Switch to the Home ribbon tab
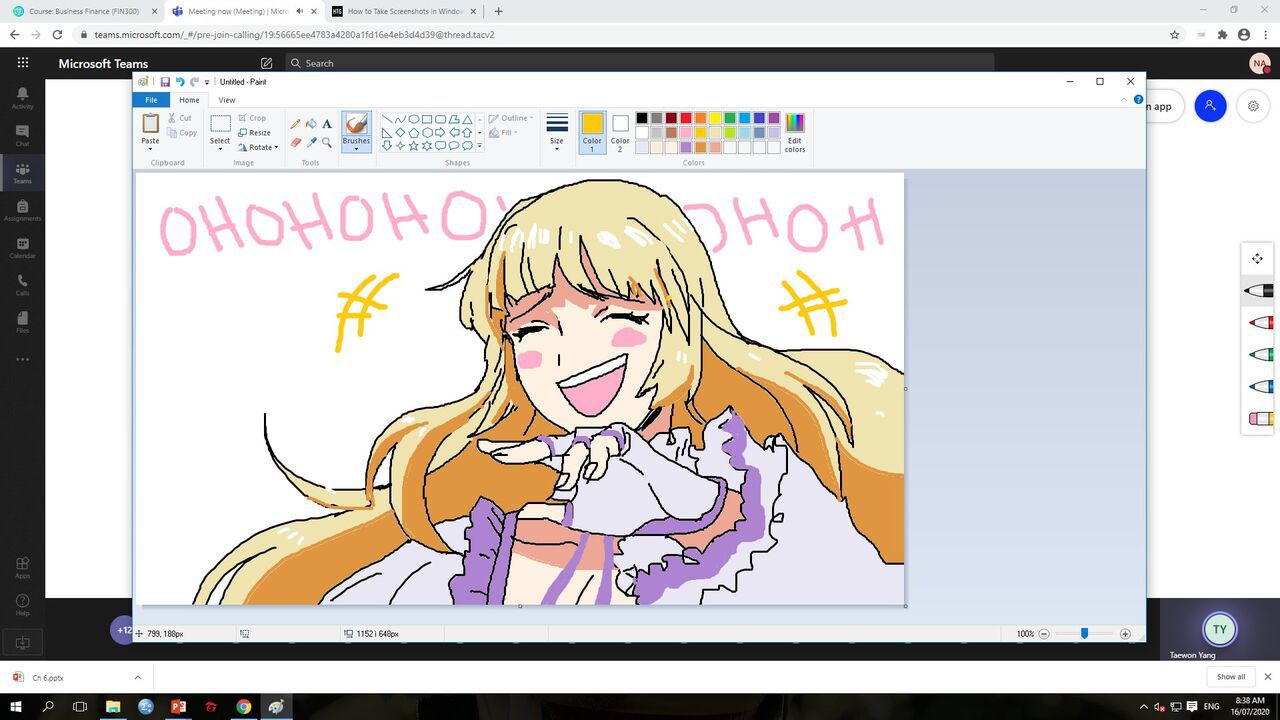 coord(189,100)
